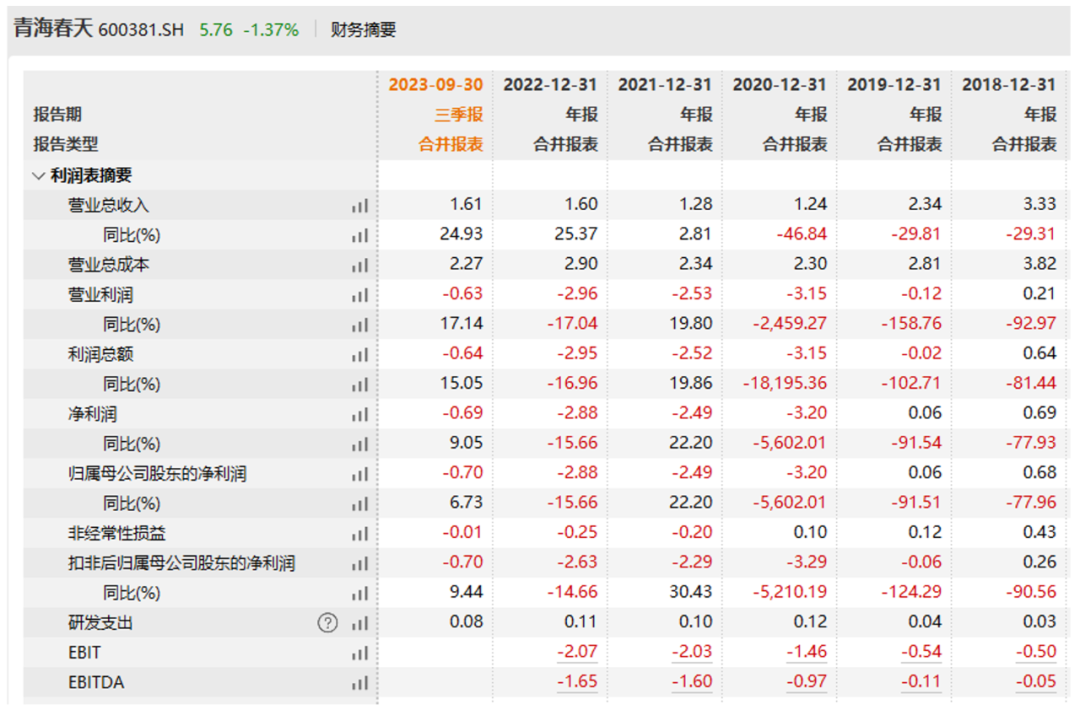Open chart icon for 营业总成本 row
The height and width of the screenshot is (710, 1080).
[x=360, y=265]
